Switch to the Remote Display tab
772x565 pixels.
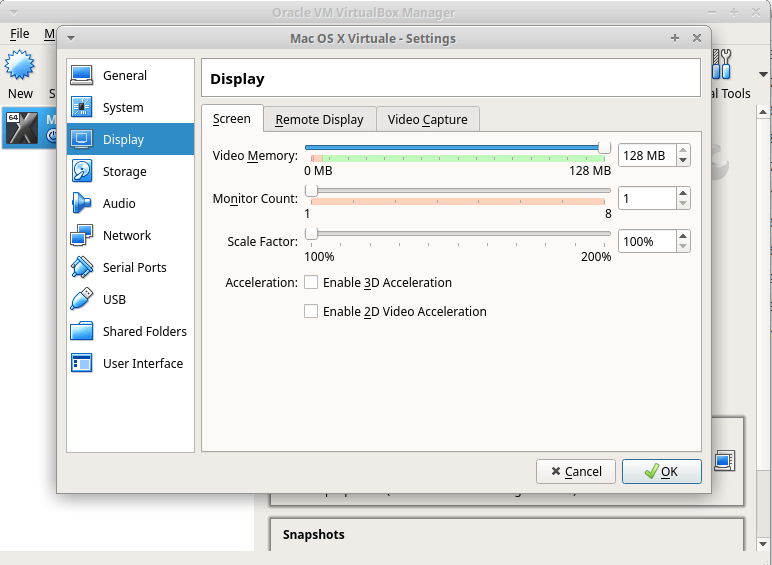tap(320, 120)
